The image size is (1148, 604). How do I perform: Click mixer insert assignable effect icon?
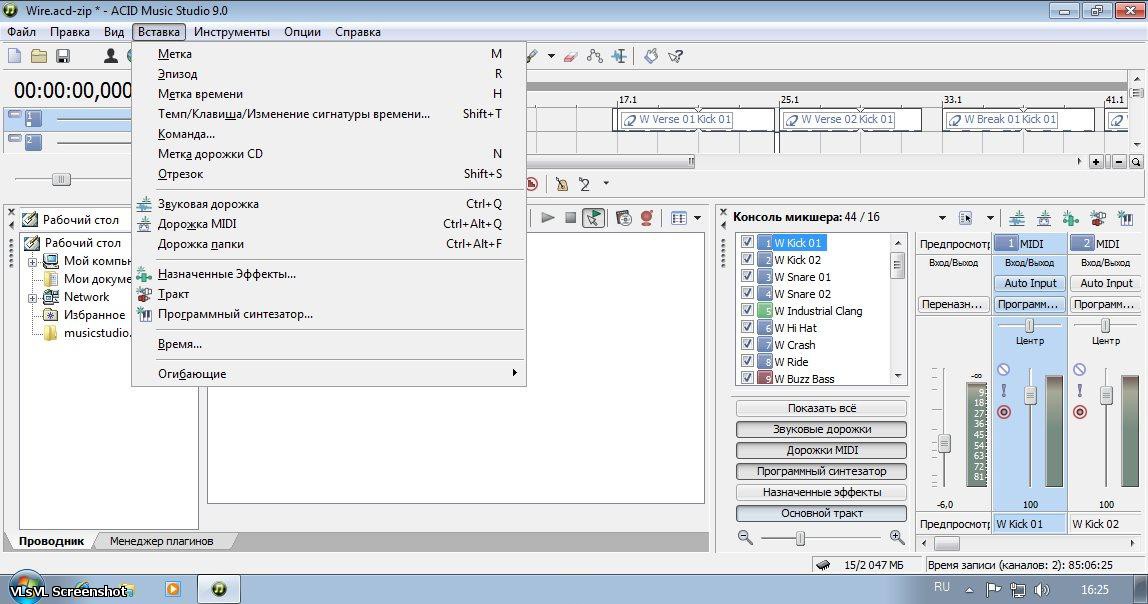coord(1070,217)
